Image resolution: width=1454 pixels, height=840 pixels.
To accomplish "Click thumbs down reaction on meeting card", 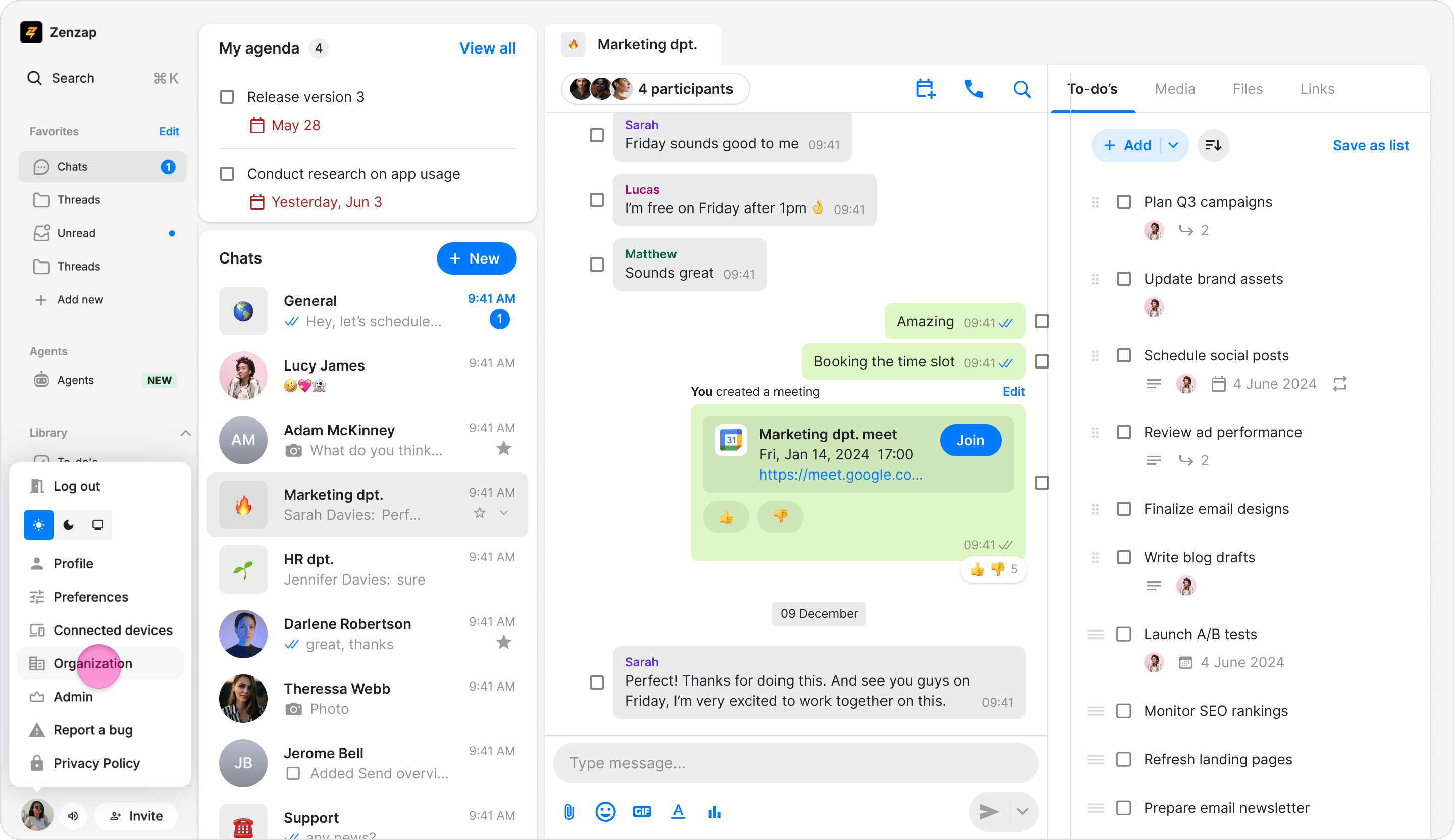I will [x=780, y=517].
